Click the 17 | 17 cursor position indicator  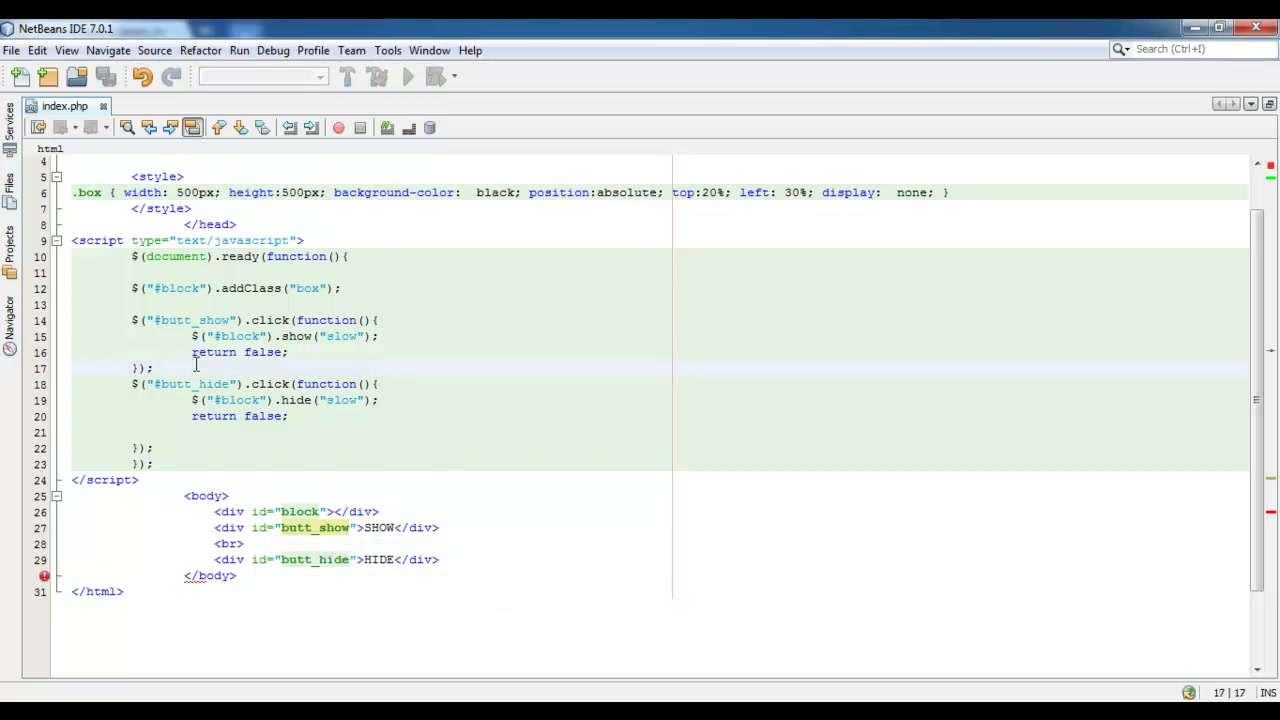tap(1229, 693)
